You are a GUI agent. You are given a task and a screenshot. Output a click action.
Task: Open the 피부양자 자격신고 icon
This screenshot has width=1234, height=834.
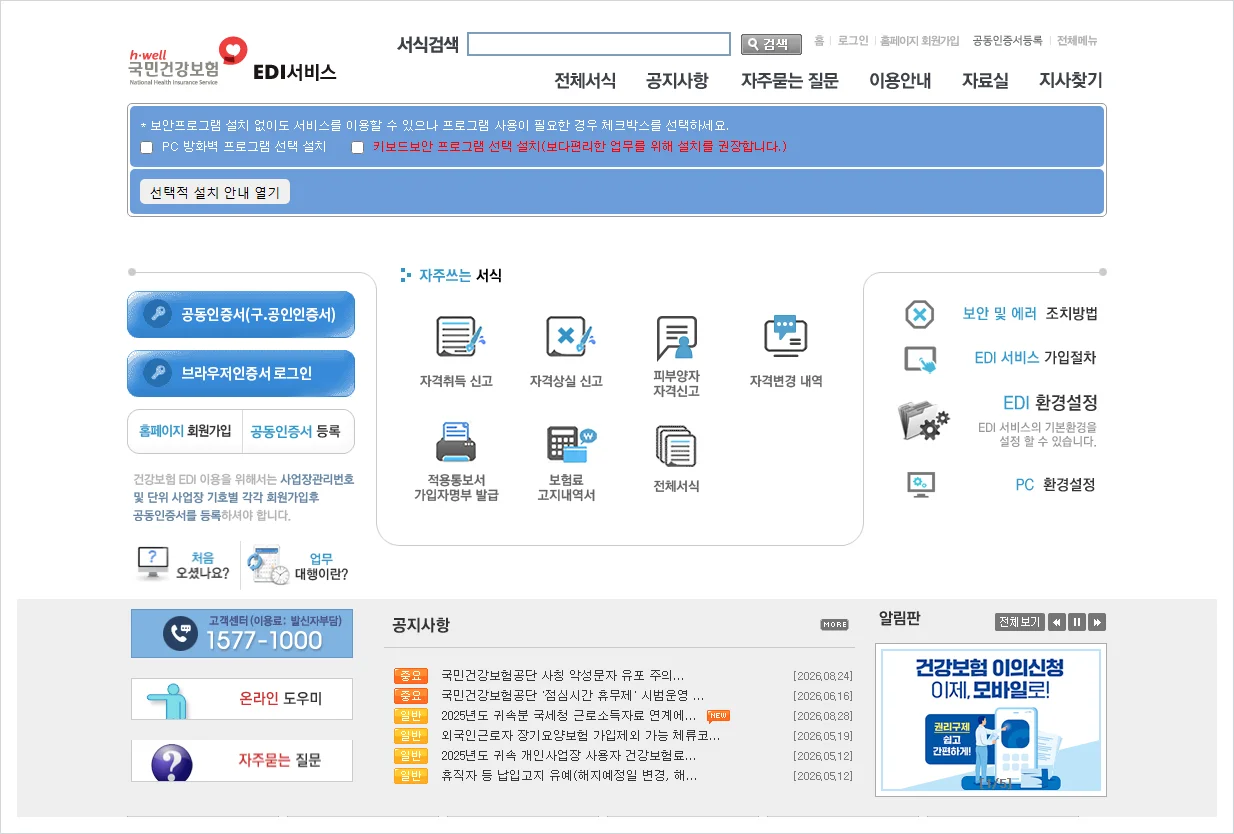[x=676, y=338]
